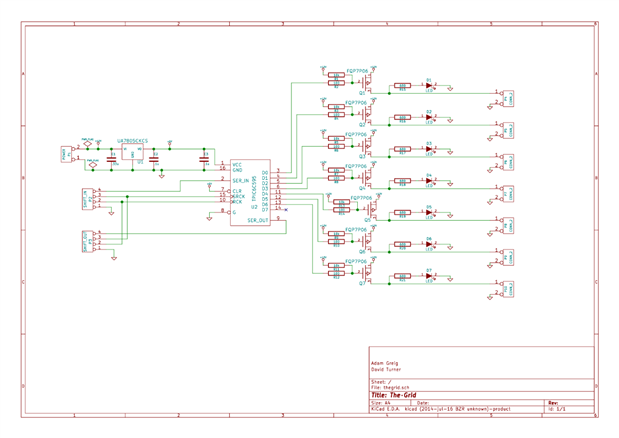Click the junction dot on the SRCK wire

click(x=127, y=197)
